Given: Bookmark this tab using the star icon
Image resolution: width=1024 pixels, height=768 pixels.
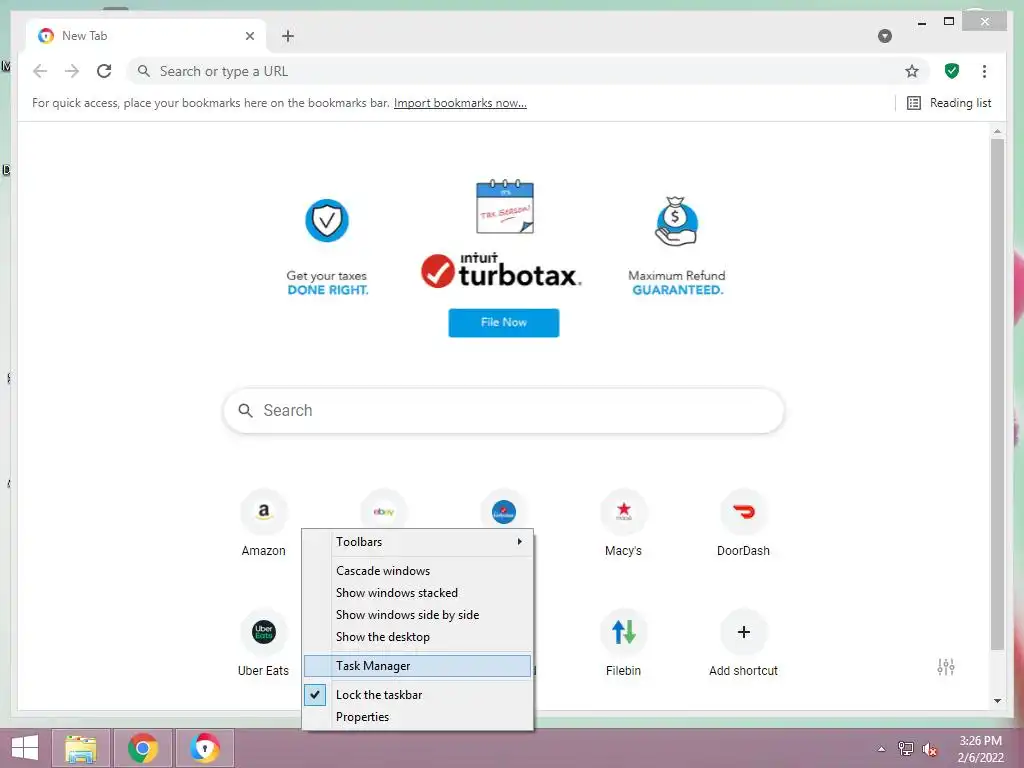Looking at the screenshot, I should coord(912,71).
